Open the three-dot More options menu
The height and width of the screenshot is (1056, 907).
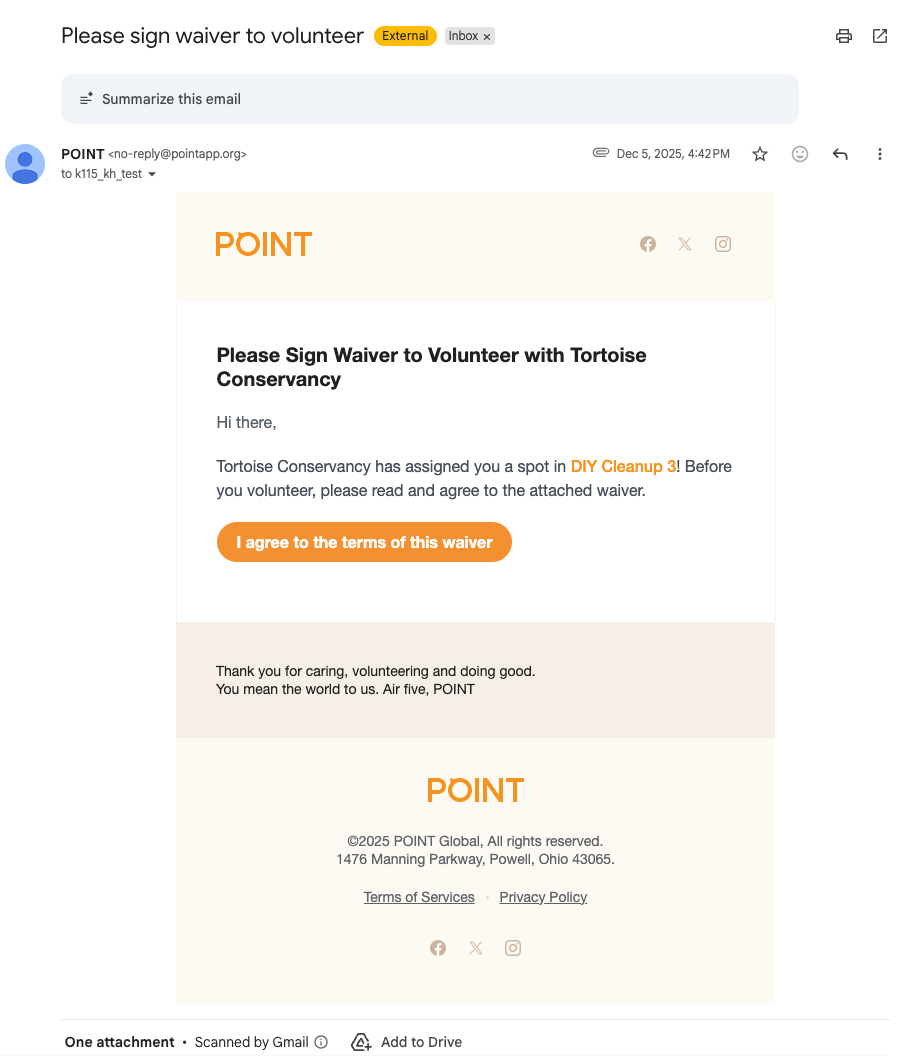pos(880,154)
